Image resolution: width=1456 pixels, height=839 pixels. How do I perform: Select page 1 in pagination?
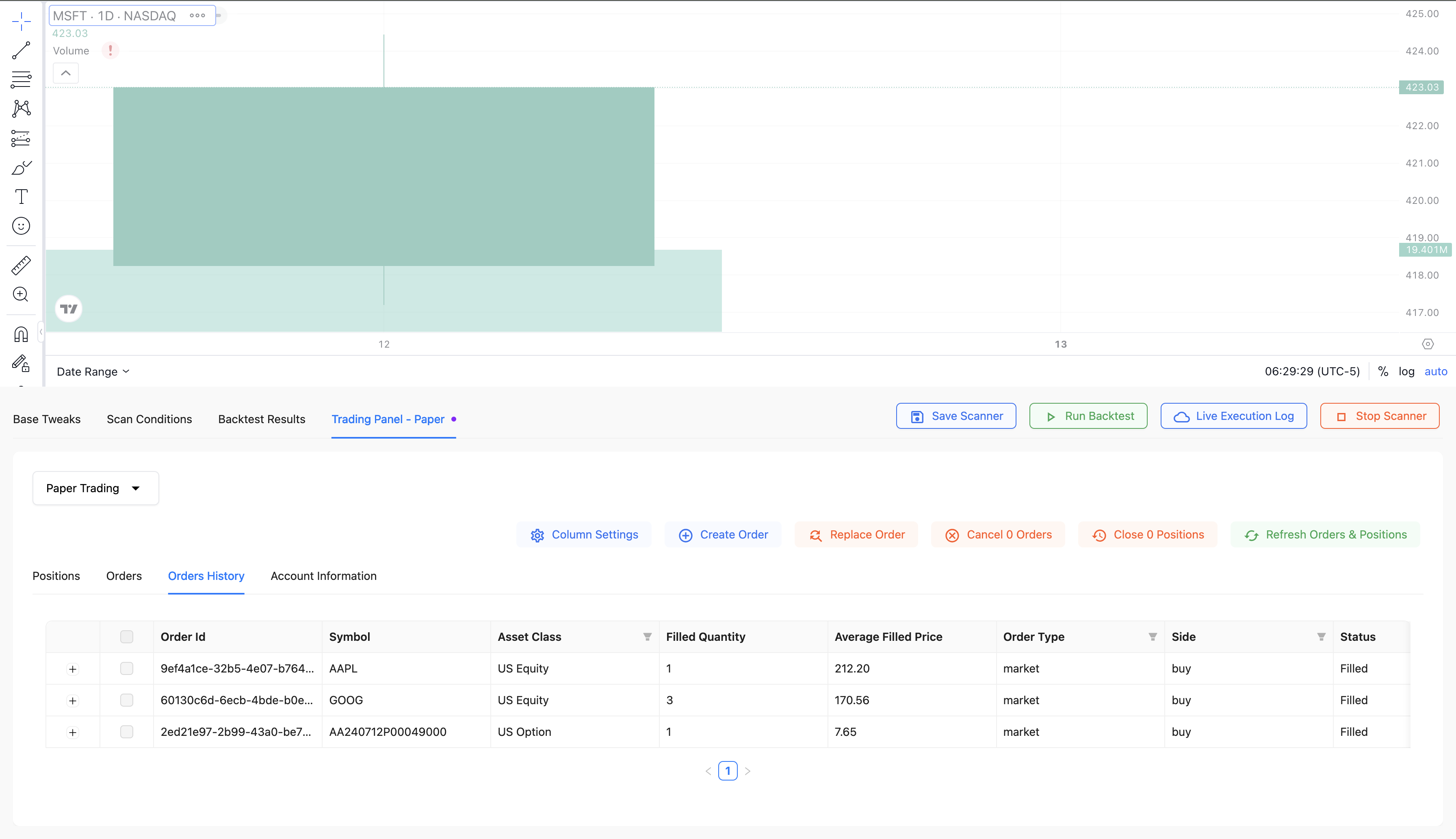[x=728, y=771]
